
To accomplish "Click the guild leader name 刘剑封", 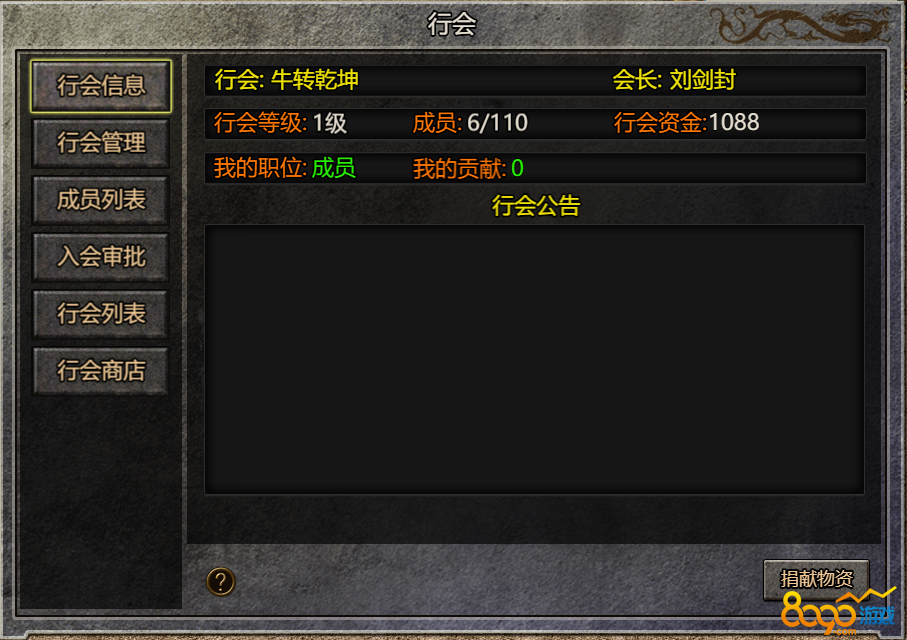I will pos(702,80).
